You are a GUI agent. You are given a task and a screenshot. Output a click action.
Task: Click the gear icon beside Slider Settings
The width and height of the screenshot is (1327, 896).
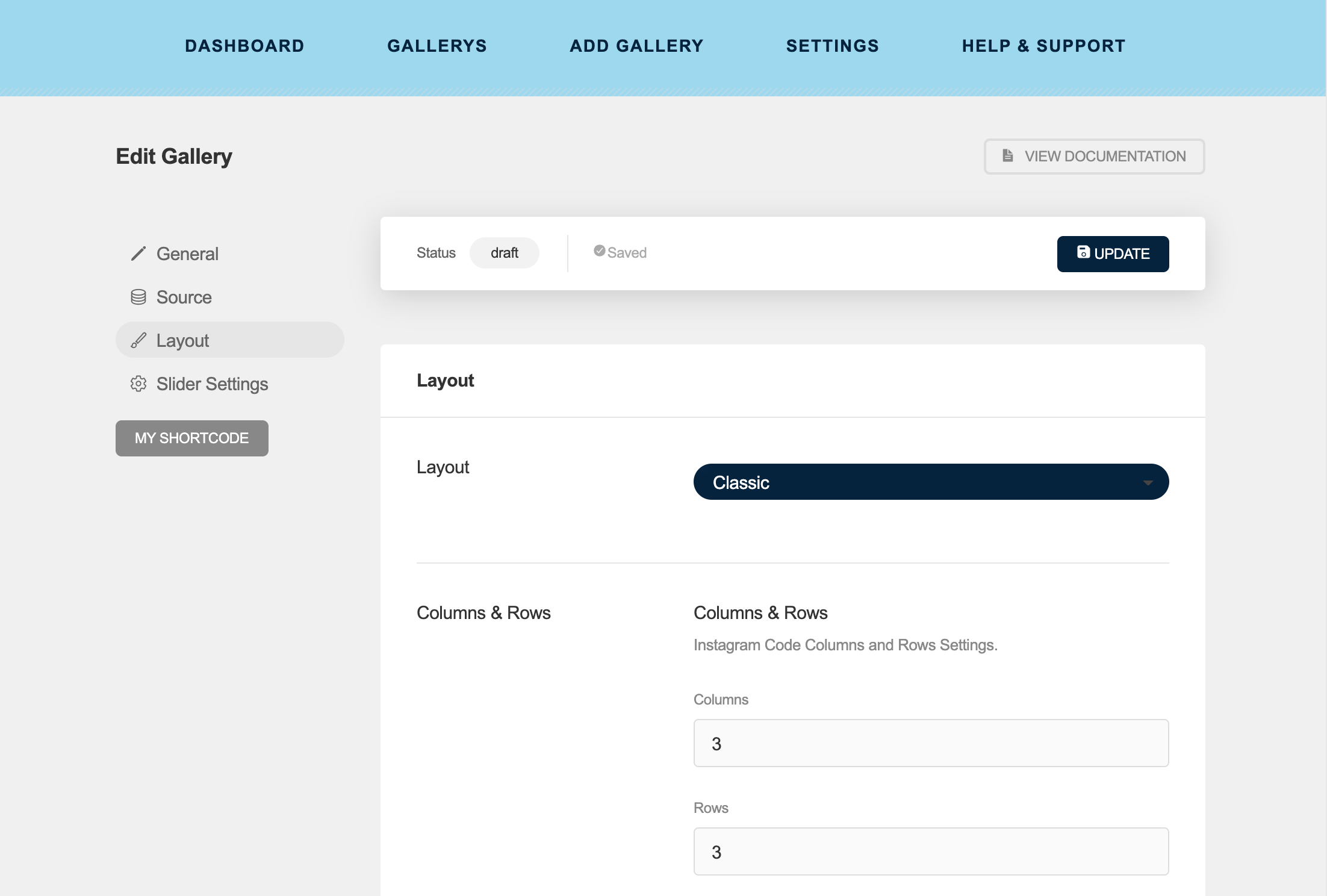[x=138, y=384]
